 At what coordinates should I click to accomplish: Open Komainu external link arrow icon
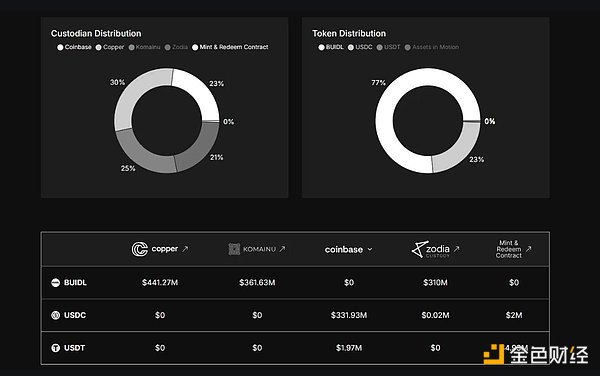(x=282, y=249)
